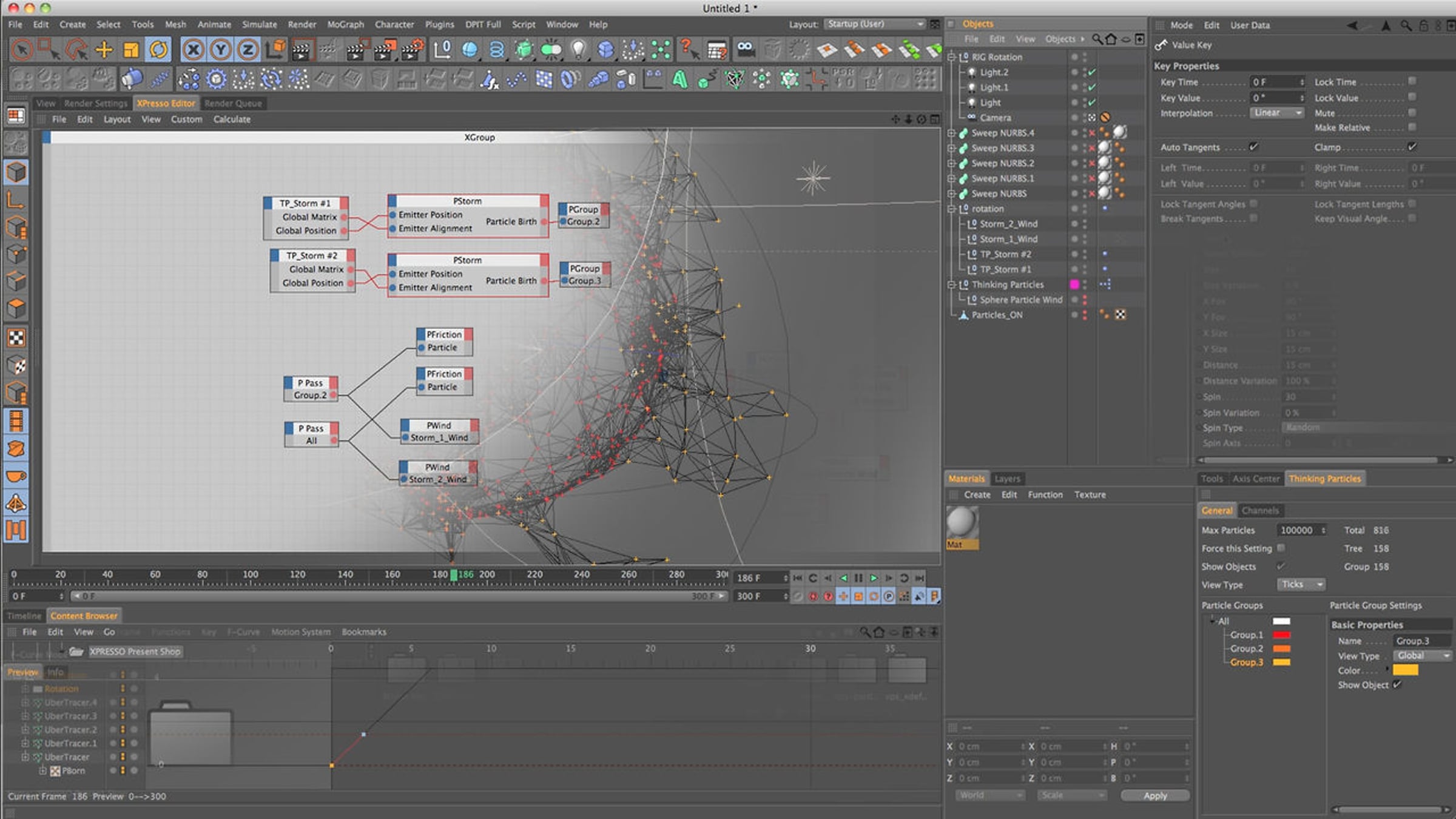Collapse the RIG Rotation object tree
The height and width of the screenshot is (819, 1456).
coord(951,57)
